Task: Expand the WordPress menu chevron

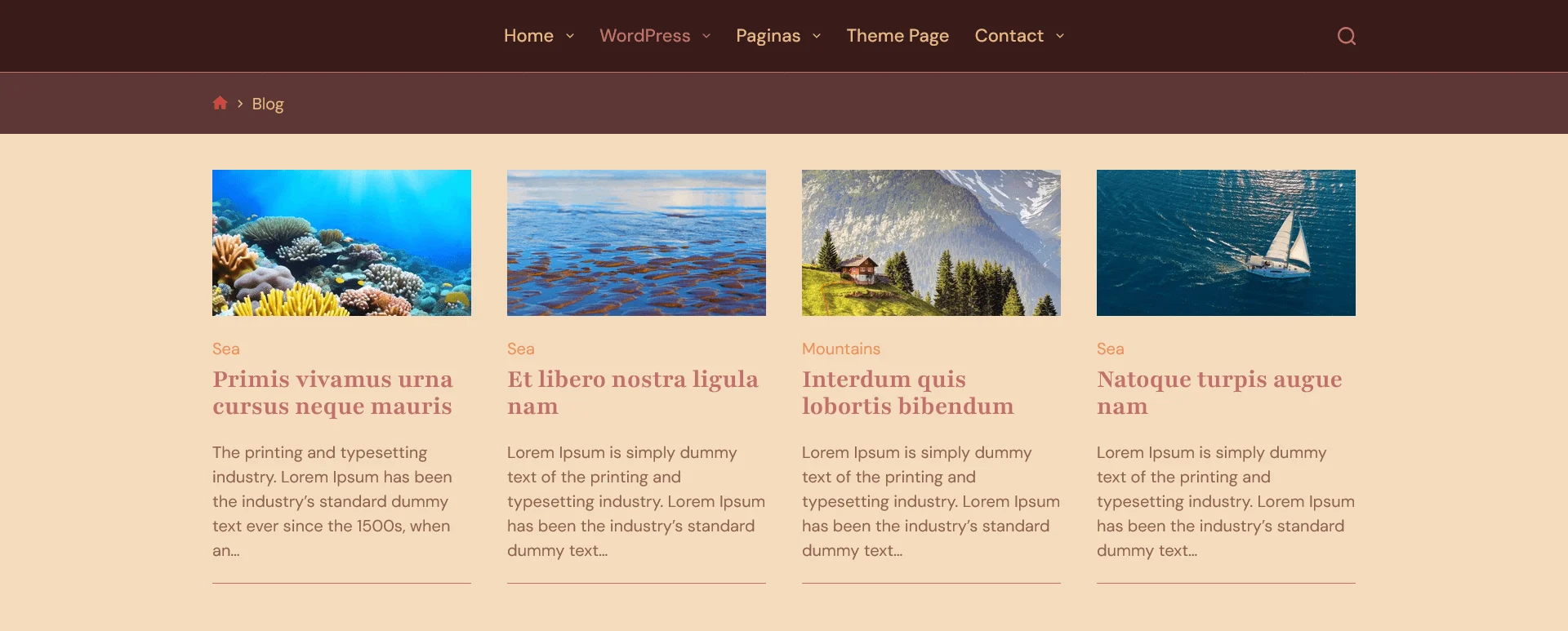Action: [706, 36]
